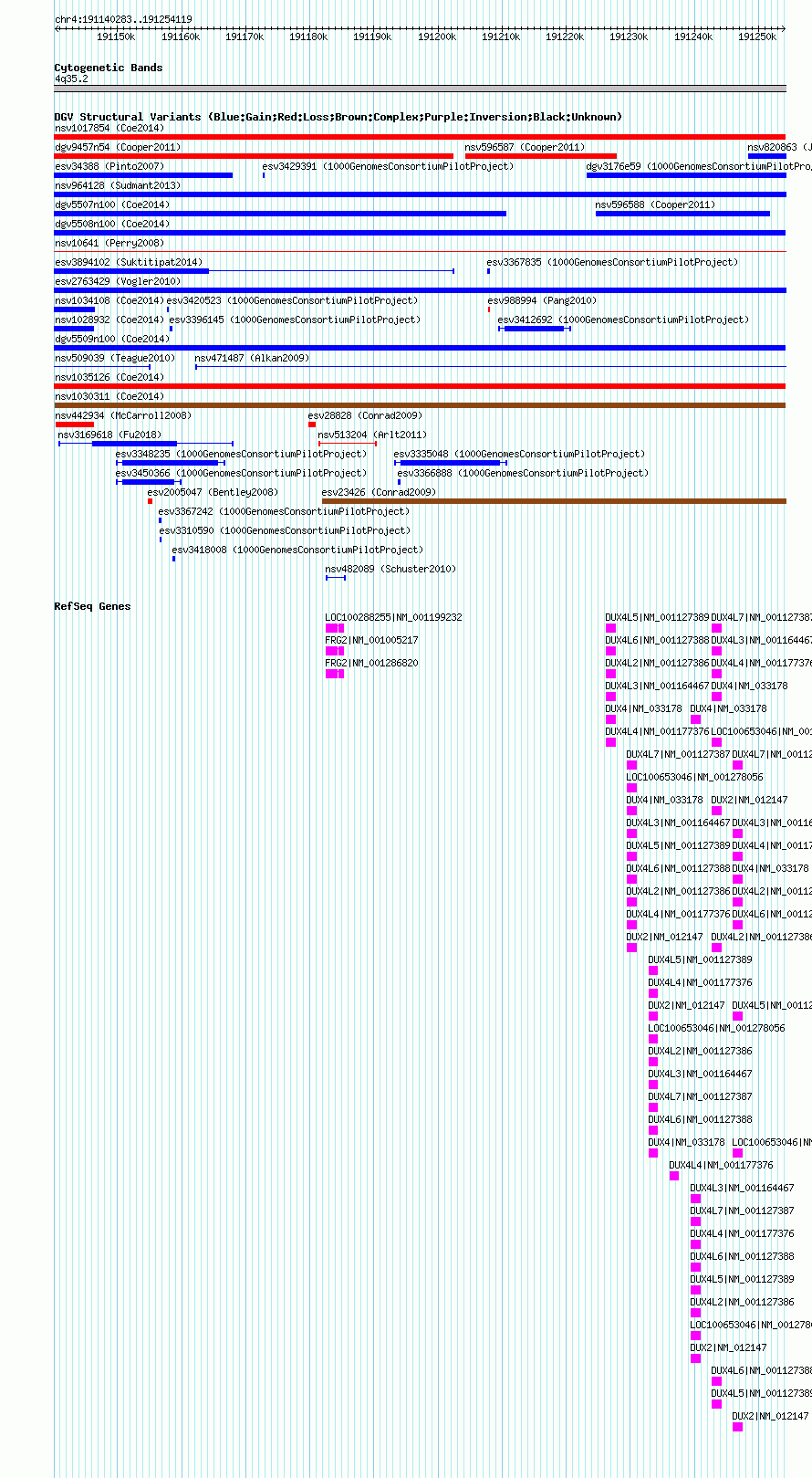Open nsv1034108 (Coe2014) variant label

pyautogui.click(x=109, y=300)
